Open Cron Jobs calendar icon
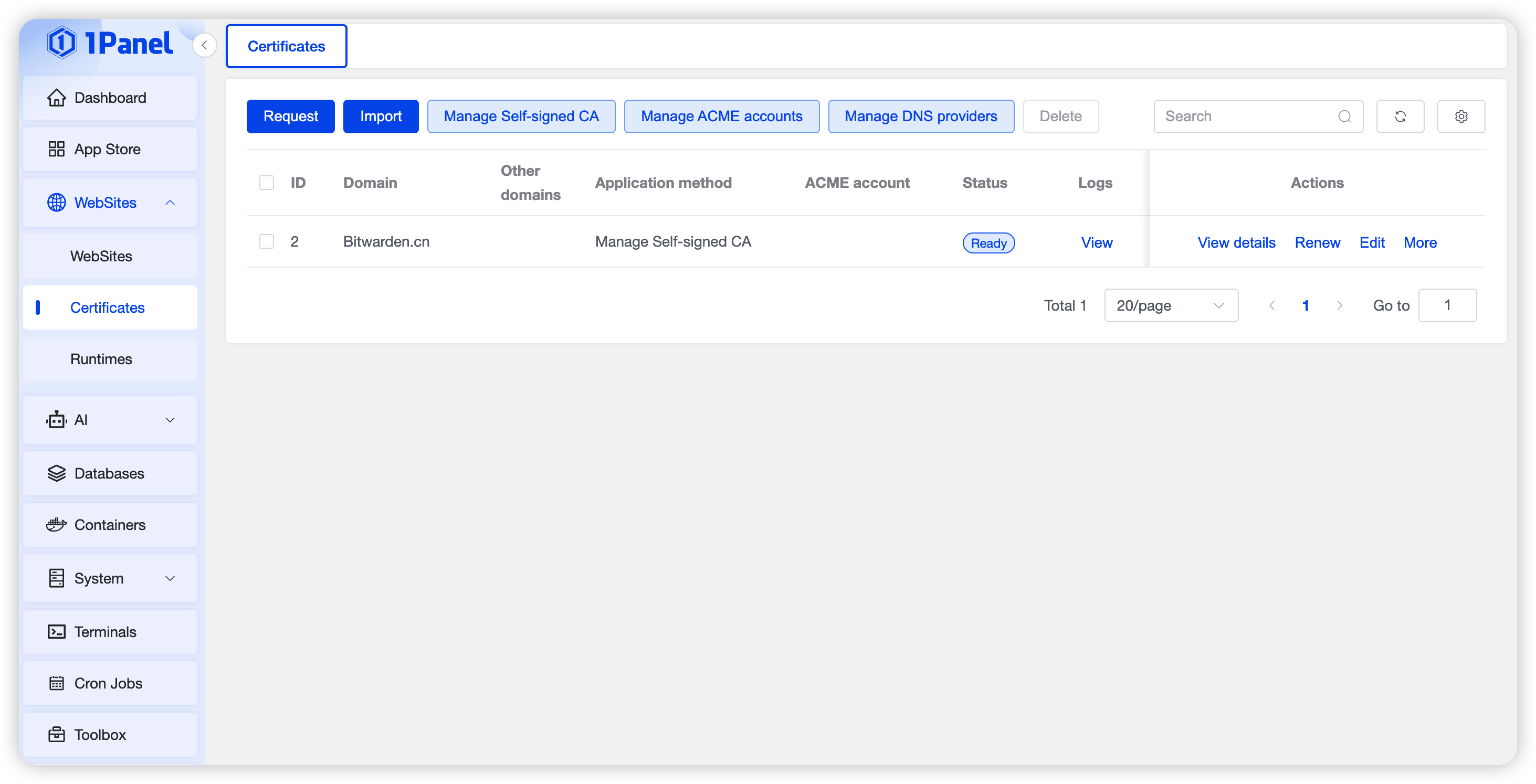Viewport: 1536px width, 784px height. [x=57, y=683]
